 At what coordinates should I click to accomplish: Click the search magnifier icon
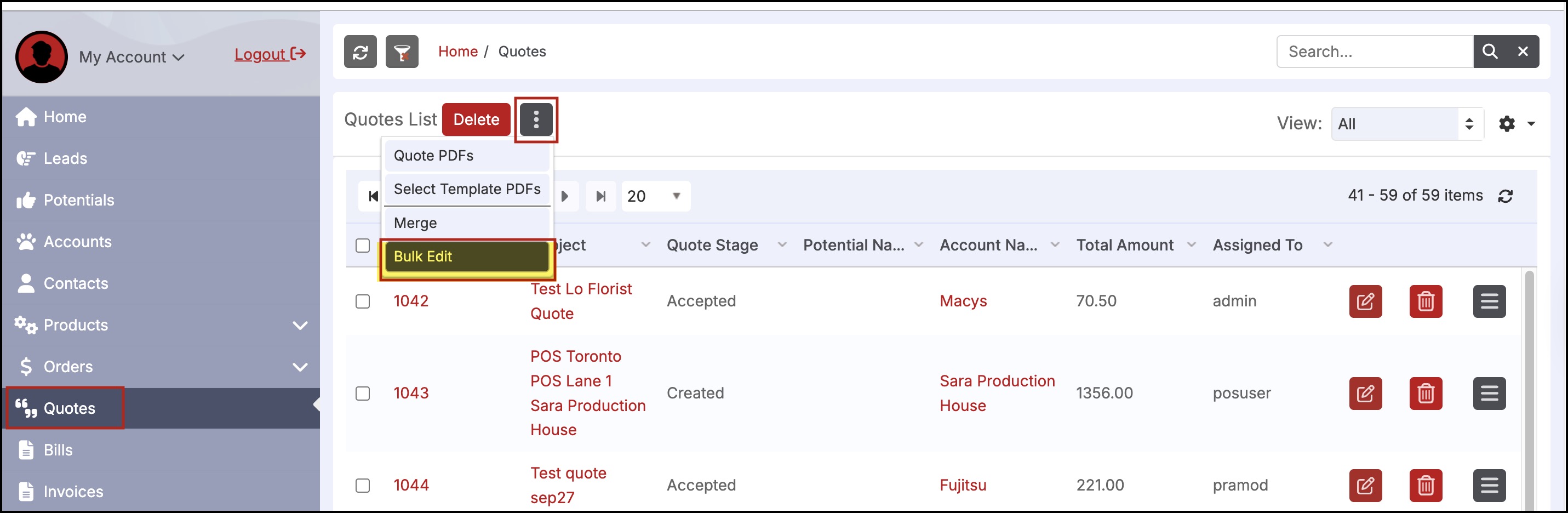click(x=1490, y=52)
